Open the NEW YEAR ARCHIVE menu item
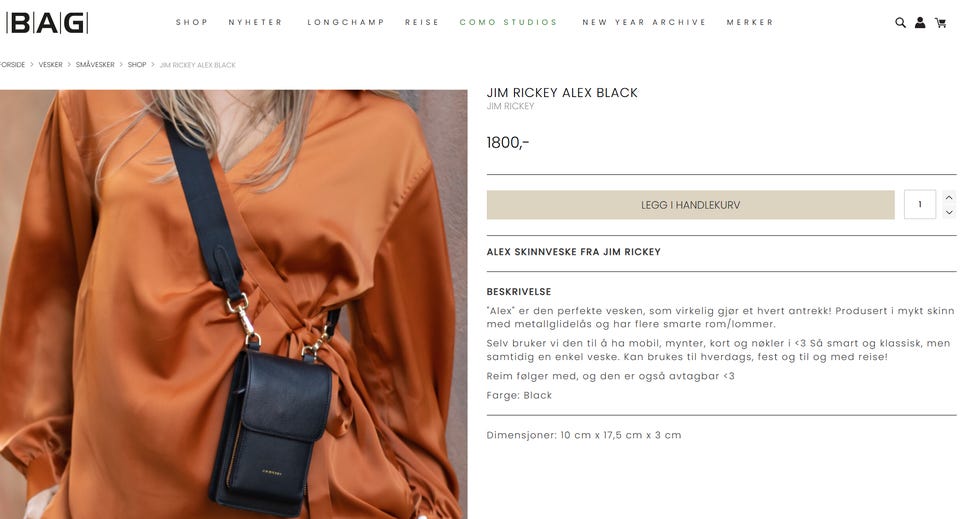This screenshot has width=960, height=519. (x=644, y=22)
